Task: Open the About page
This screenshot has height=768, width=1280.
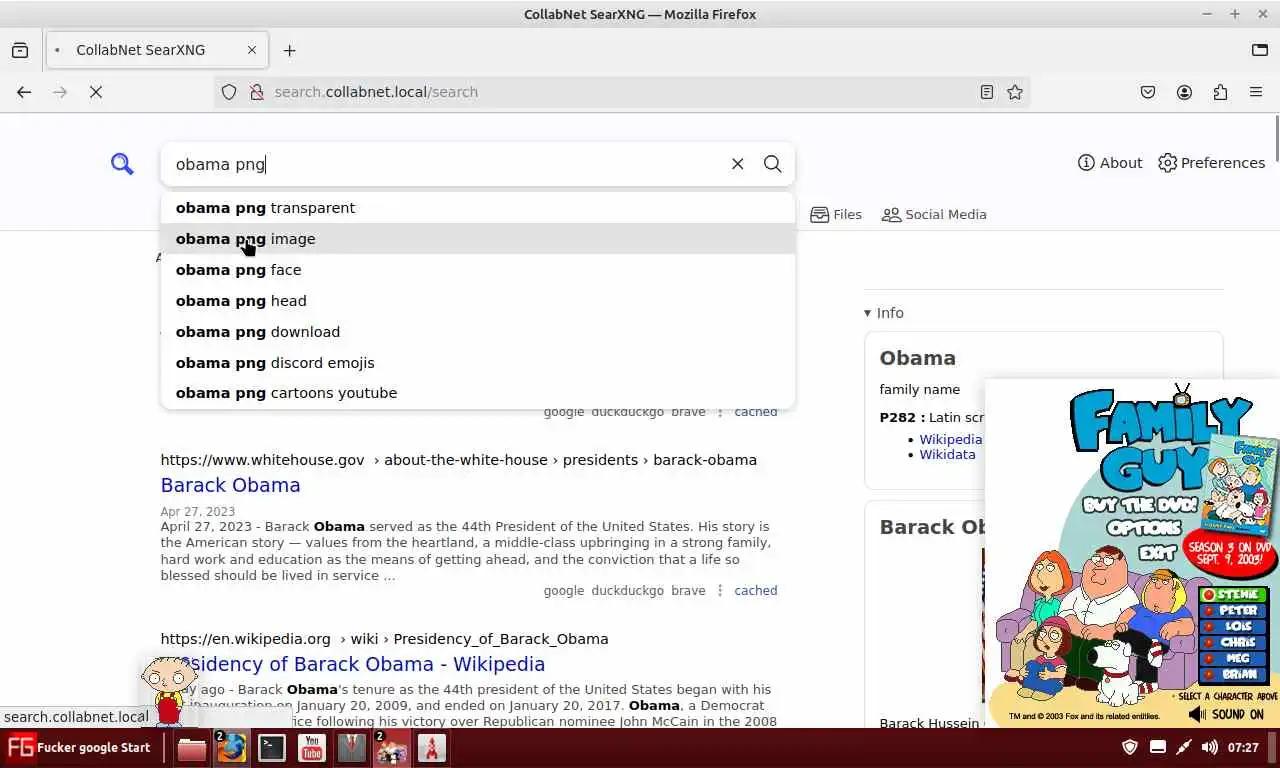Action: (1110, 163)
